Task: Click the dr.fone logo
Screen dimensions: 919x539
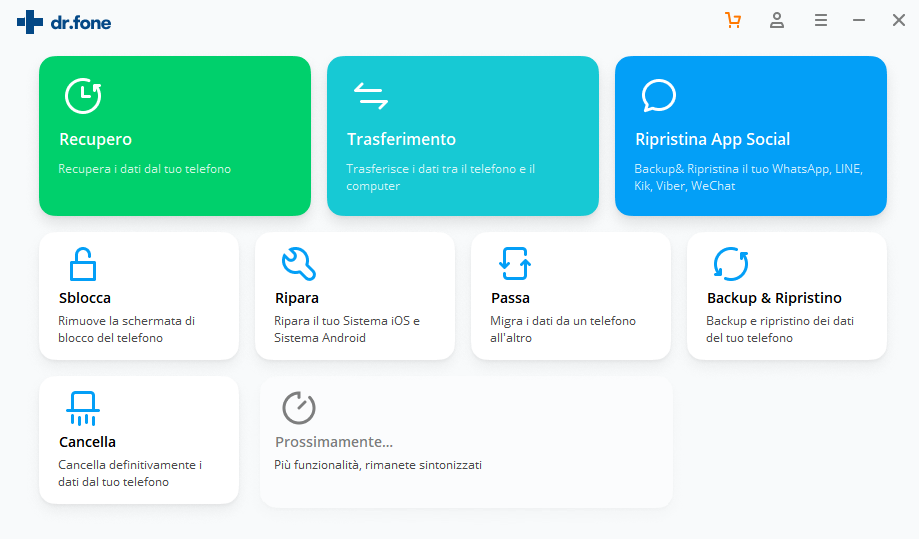Action: click(x=64, y=21)
